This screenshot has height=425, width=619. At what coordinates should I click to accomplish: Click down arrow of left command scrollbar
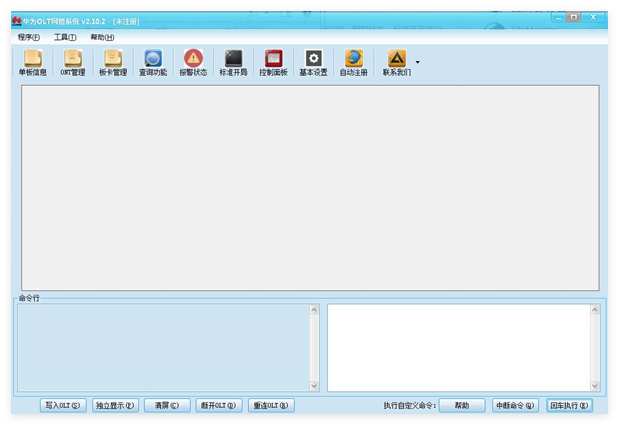(x=314, y=386)
